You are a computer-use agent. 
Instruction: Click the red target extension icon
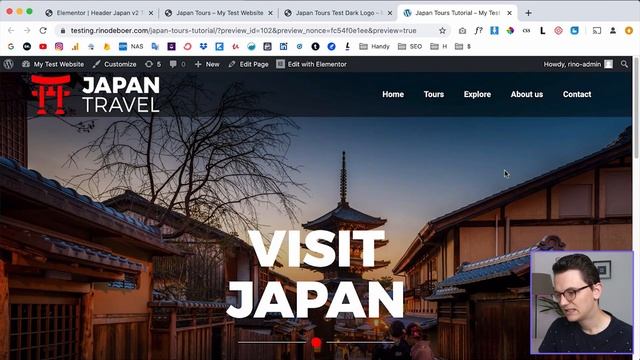(558, 31)
